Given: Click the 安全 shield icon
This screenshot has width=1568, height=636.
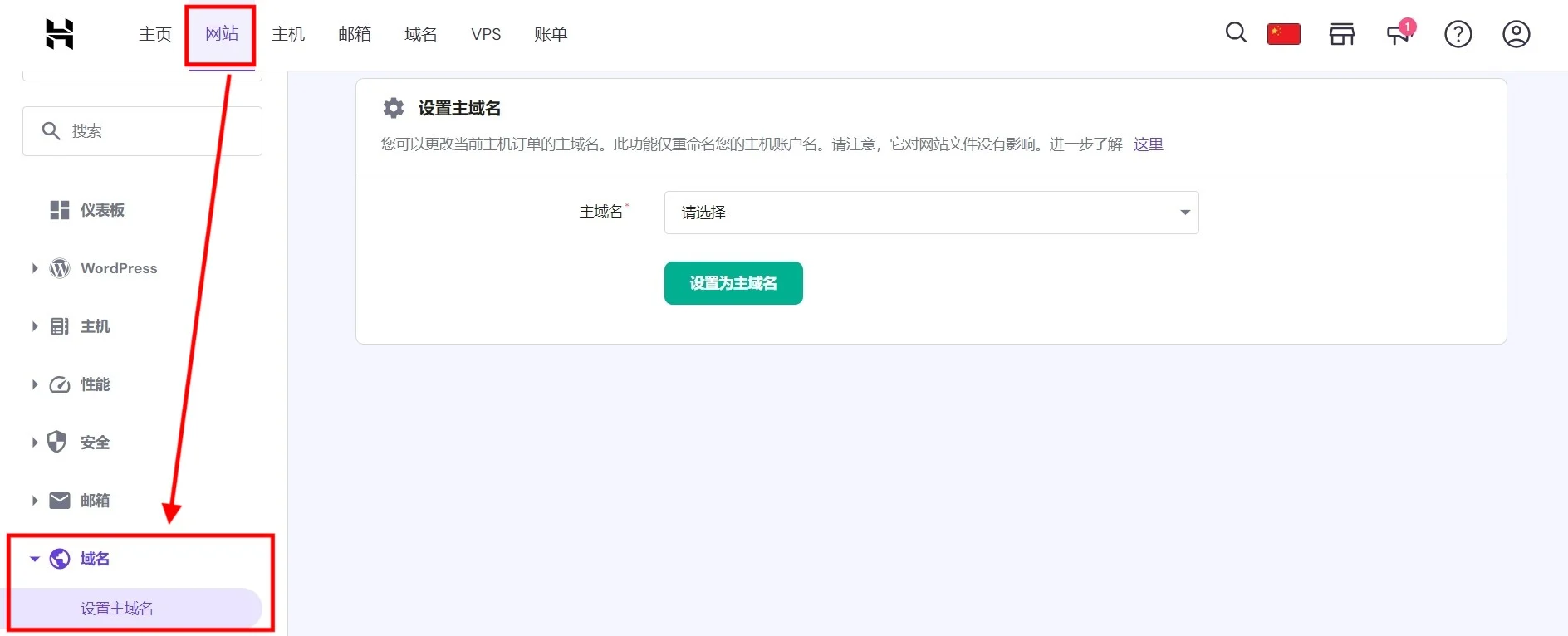Looking at the screenshot, I should (x=56, y=442).
